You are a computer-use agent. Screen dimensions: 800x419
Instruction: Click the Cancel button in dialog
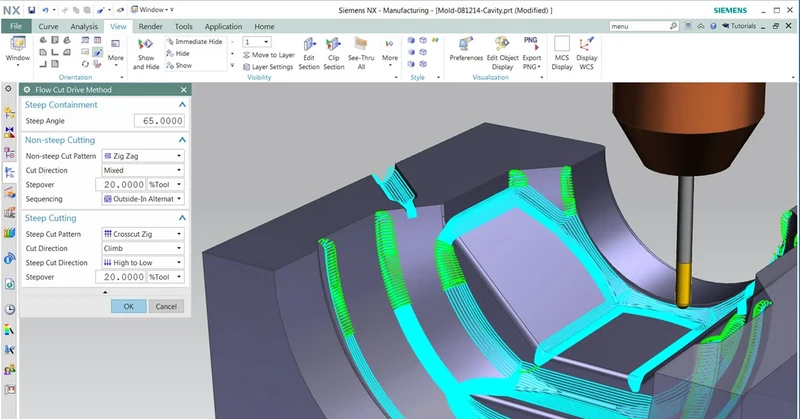(x=166, y=306)
